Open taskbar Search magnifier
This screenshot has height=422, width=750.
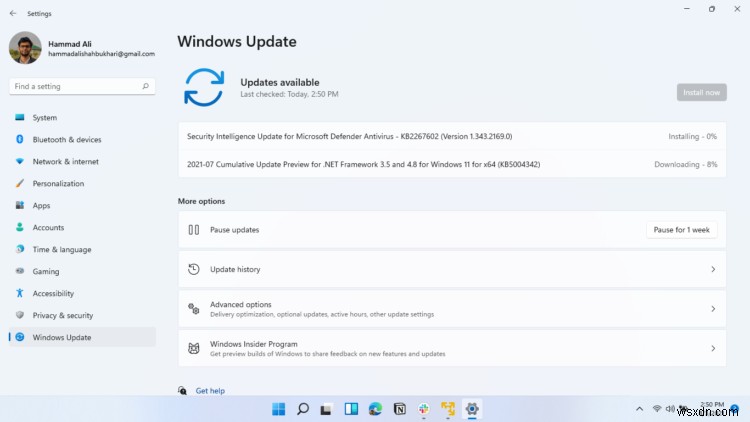[303, 409]
